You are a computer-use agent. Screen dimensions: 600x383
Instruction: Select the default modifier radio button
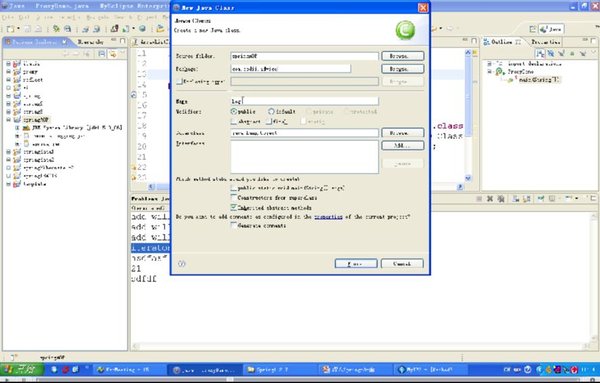[271, 112]
